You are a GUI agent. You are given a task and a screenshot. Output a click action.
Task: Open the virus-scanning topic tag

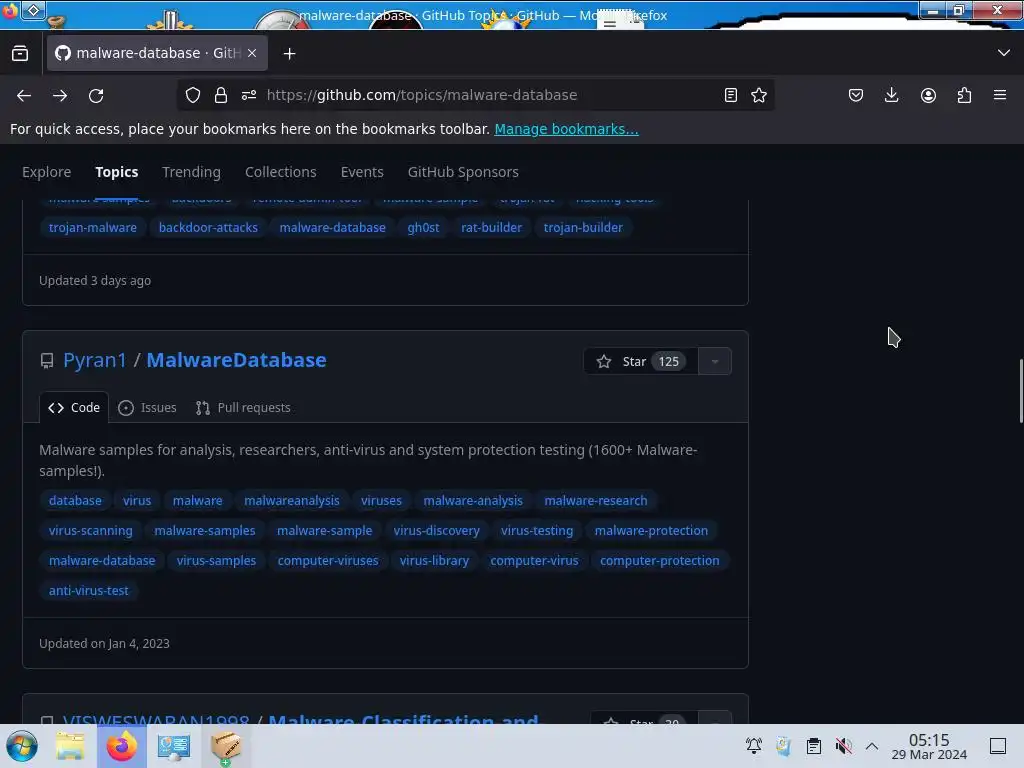tap(91, 530)
